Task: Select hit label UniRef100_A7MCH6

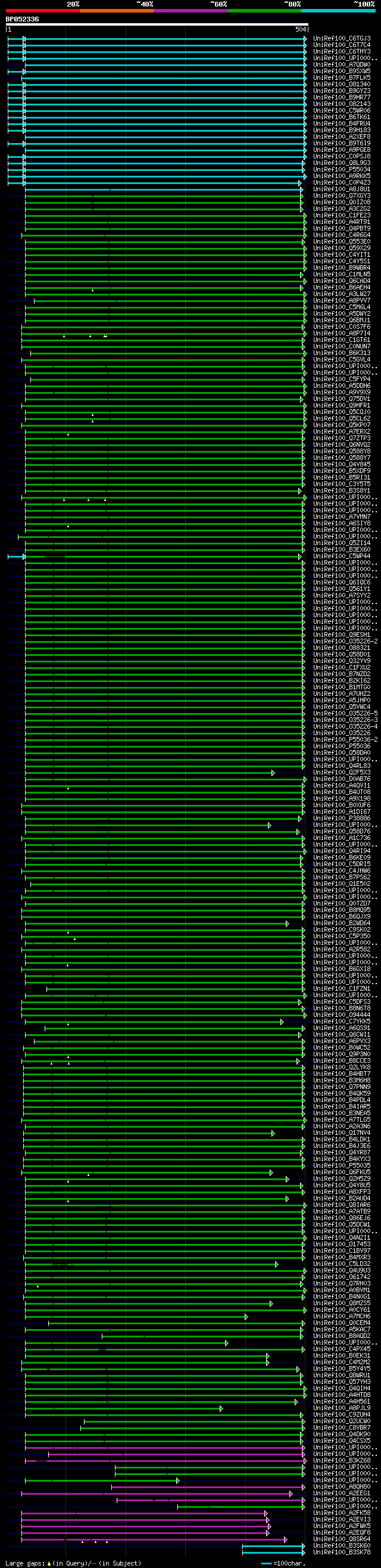Action: pyautogui.click(x=342, y=1317)
